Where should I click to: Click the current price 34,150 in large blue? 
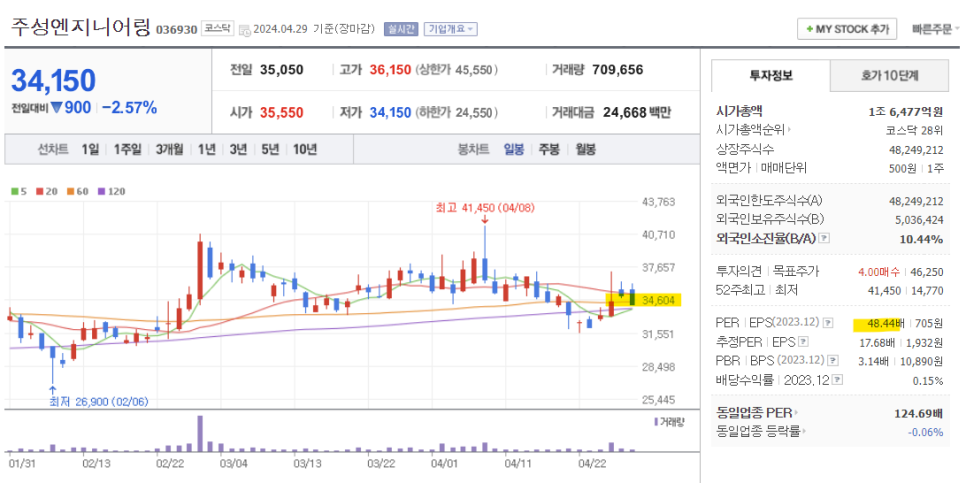54,81
